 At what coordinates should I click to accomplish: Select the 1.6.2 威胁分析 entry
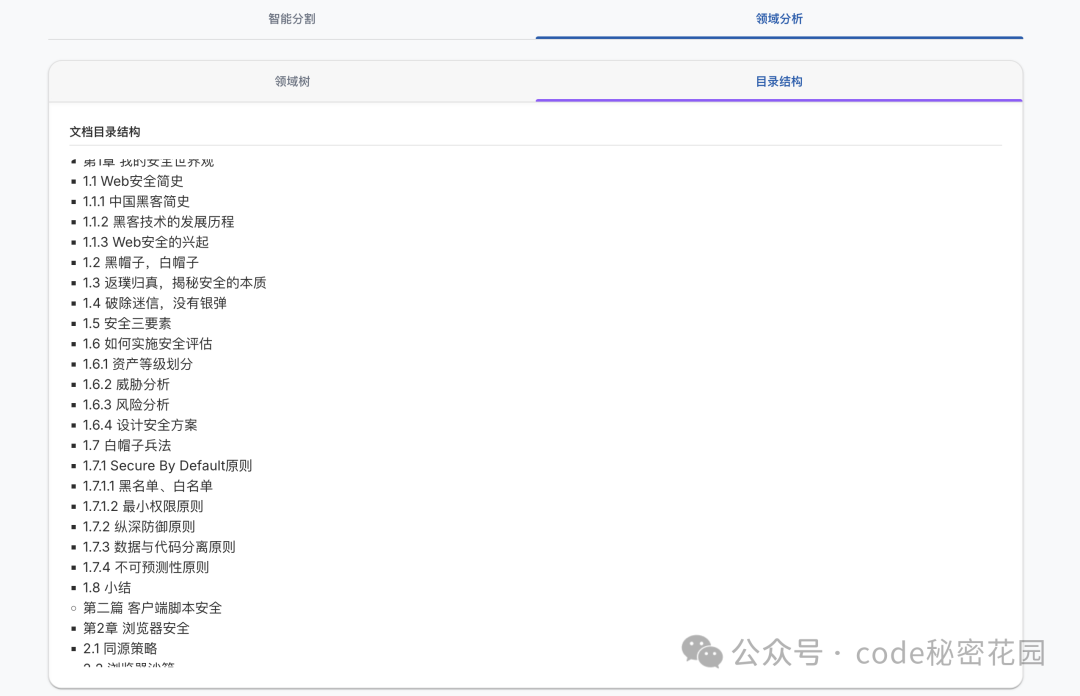coord(126,385)
